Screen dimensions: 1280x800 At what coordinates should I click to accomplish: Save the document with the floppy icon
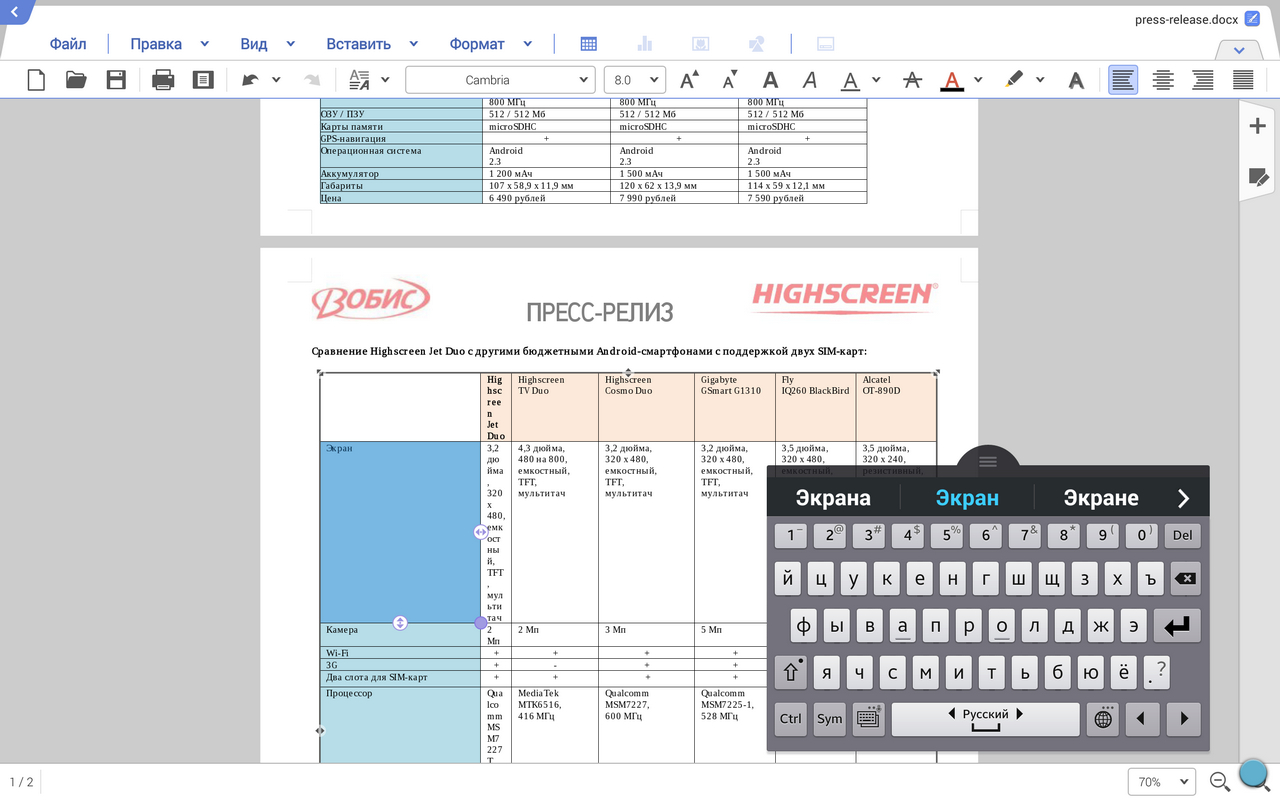(116, 80)
